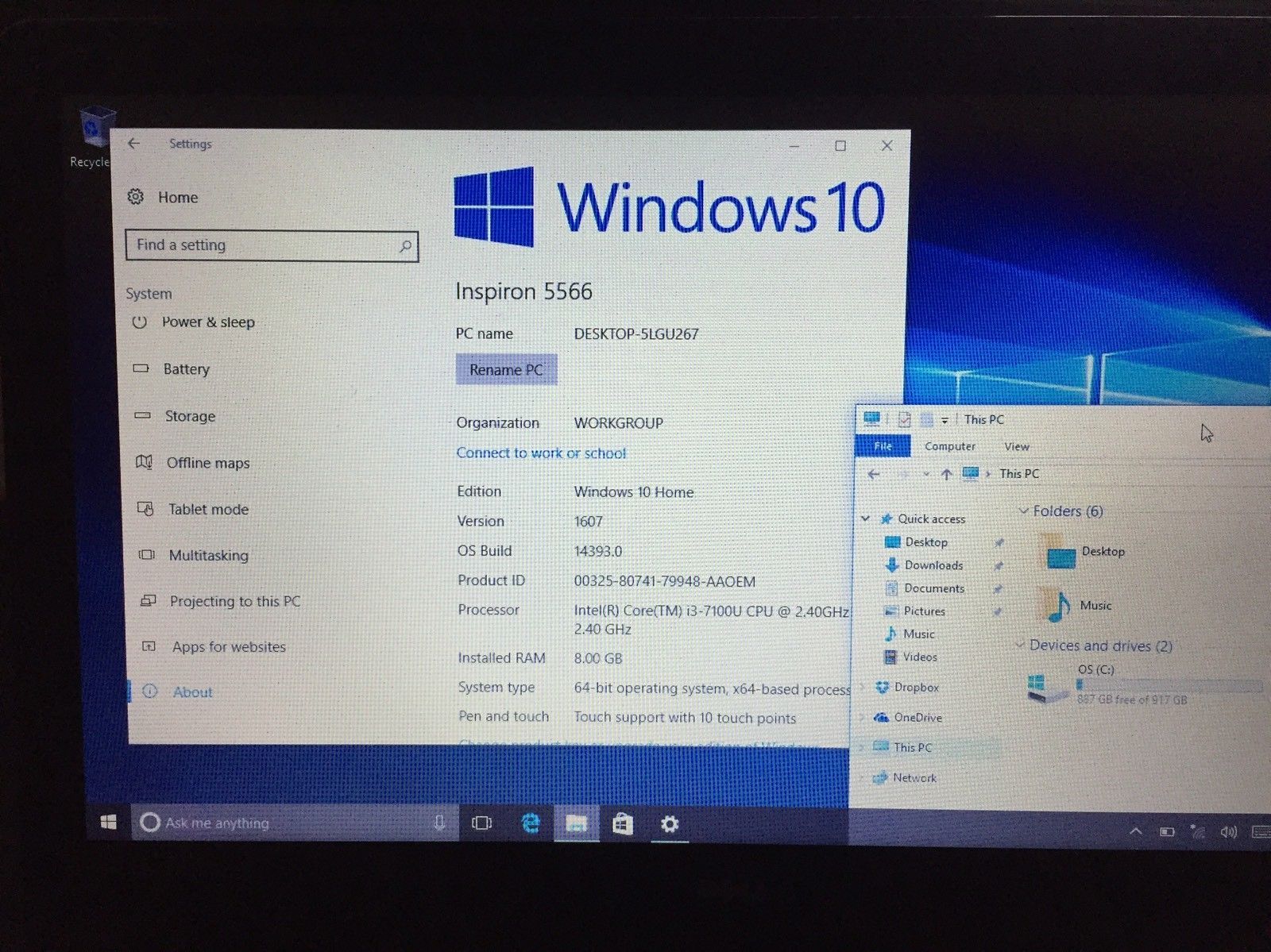
Task: Click the Product ID 00325-80741-79948-AAOEM
Action: [665, 581]
